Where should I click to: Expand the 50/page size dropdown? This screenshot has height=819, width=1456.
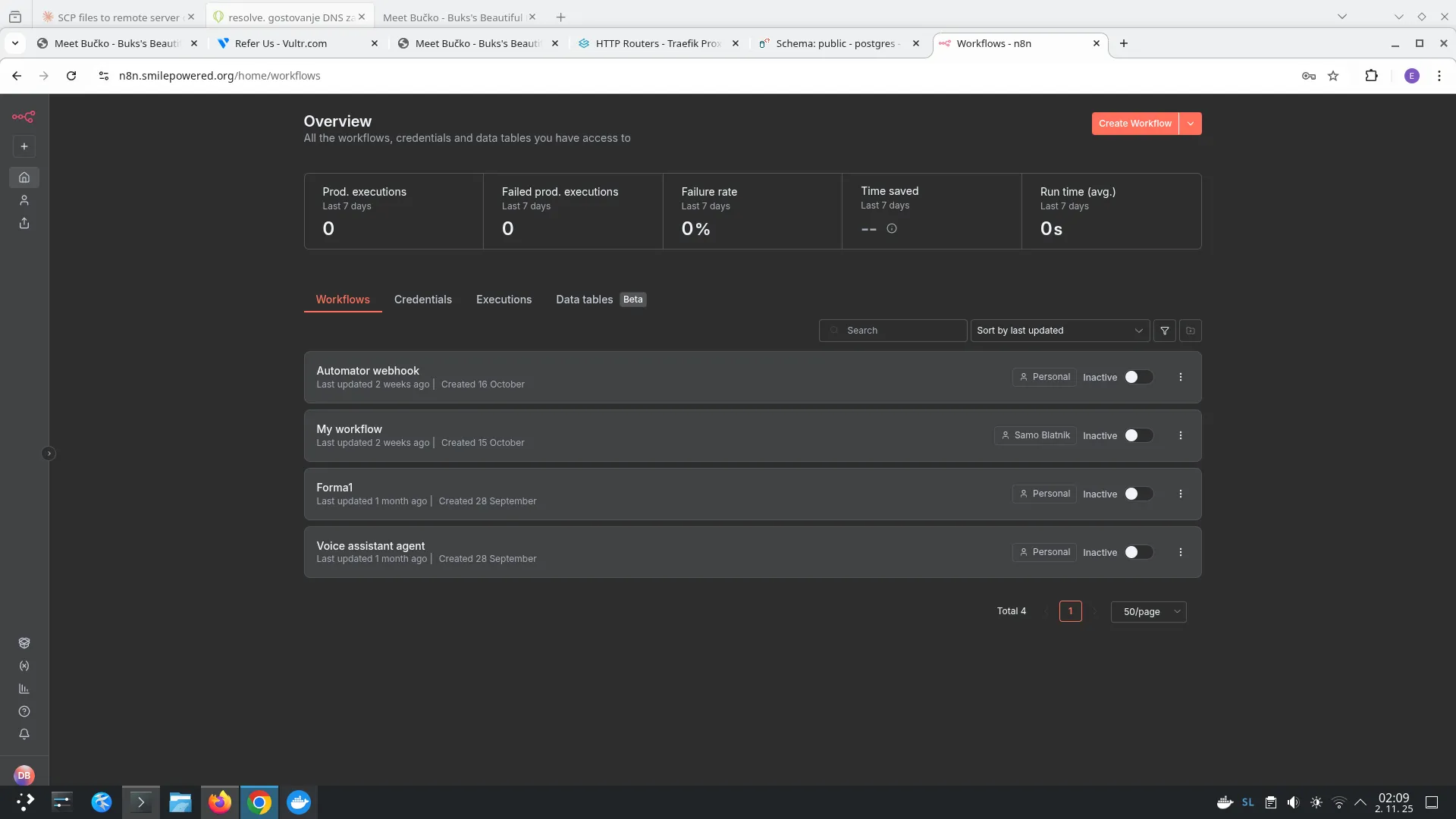click(1148, 612)
